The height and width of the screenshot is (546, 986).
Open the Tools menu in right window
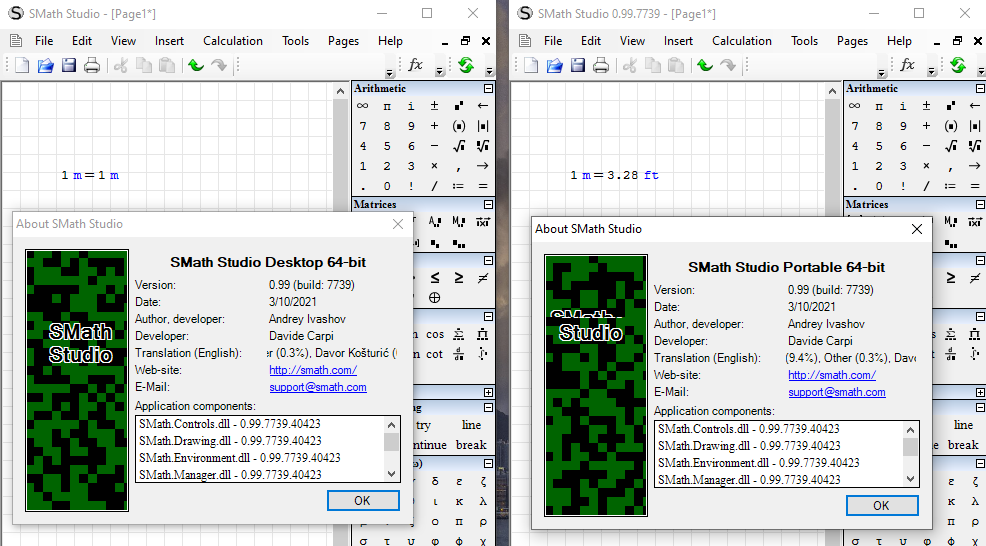(804, 41)
